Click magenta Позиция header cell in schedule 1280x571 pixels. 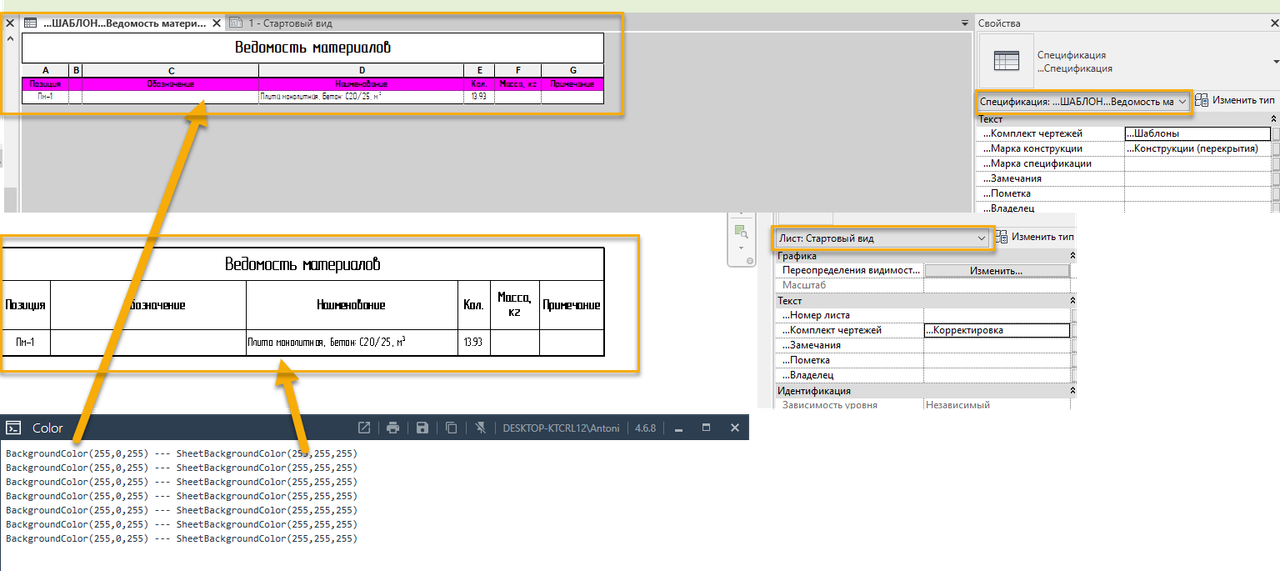click(46, 84)
